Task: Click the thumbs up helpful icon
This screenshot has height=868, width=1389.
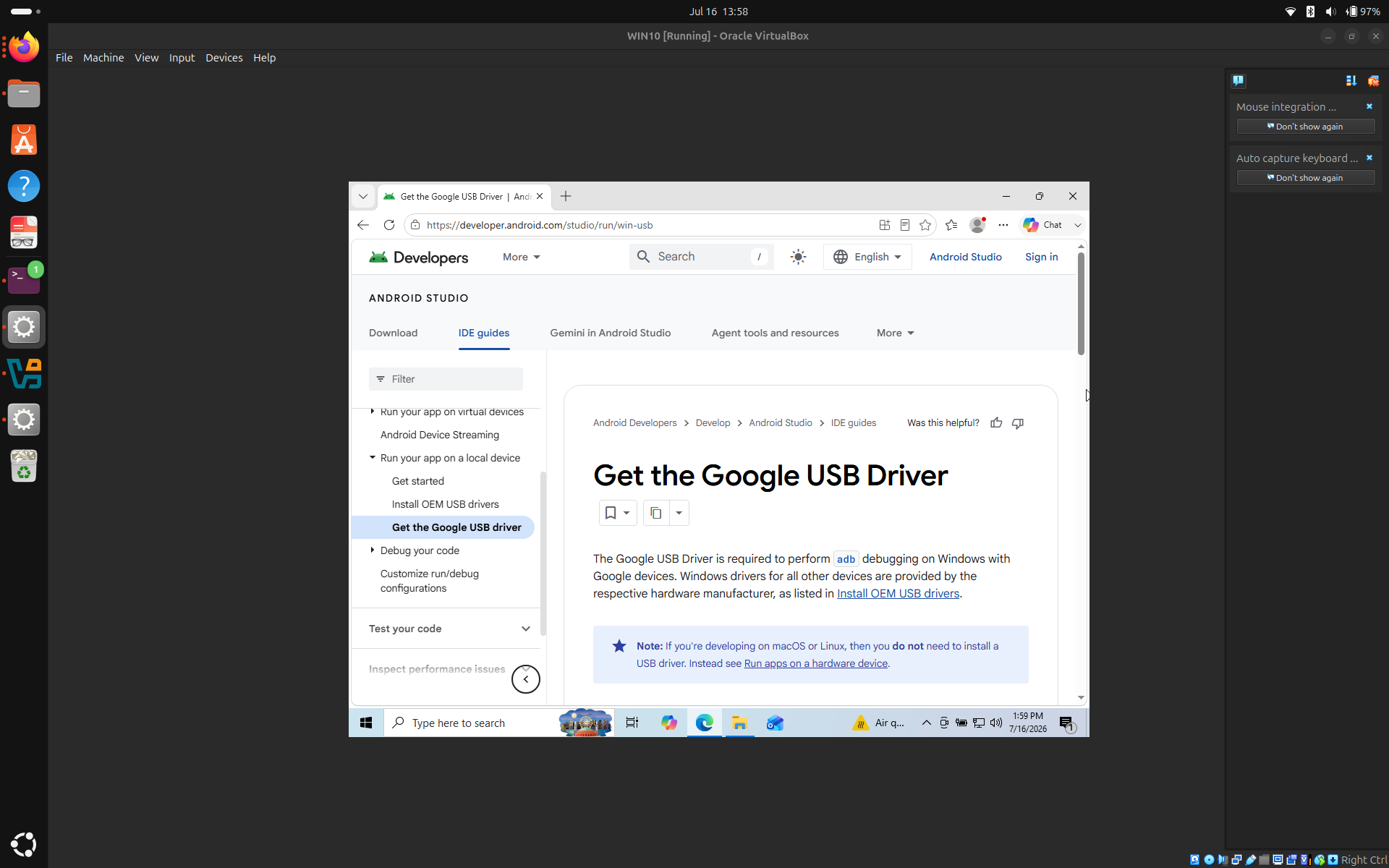Action: 997,423
